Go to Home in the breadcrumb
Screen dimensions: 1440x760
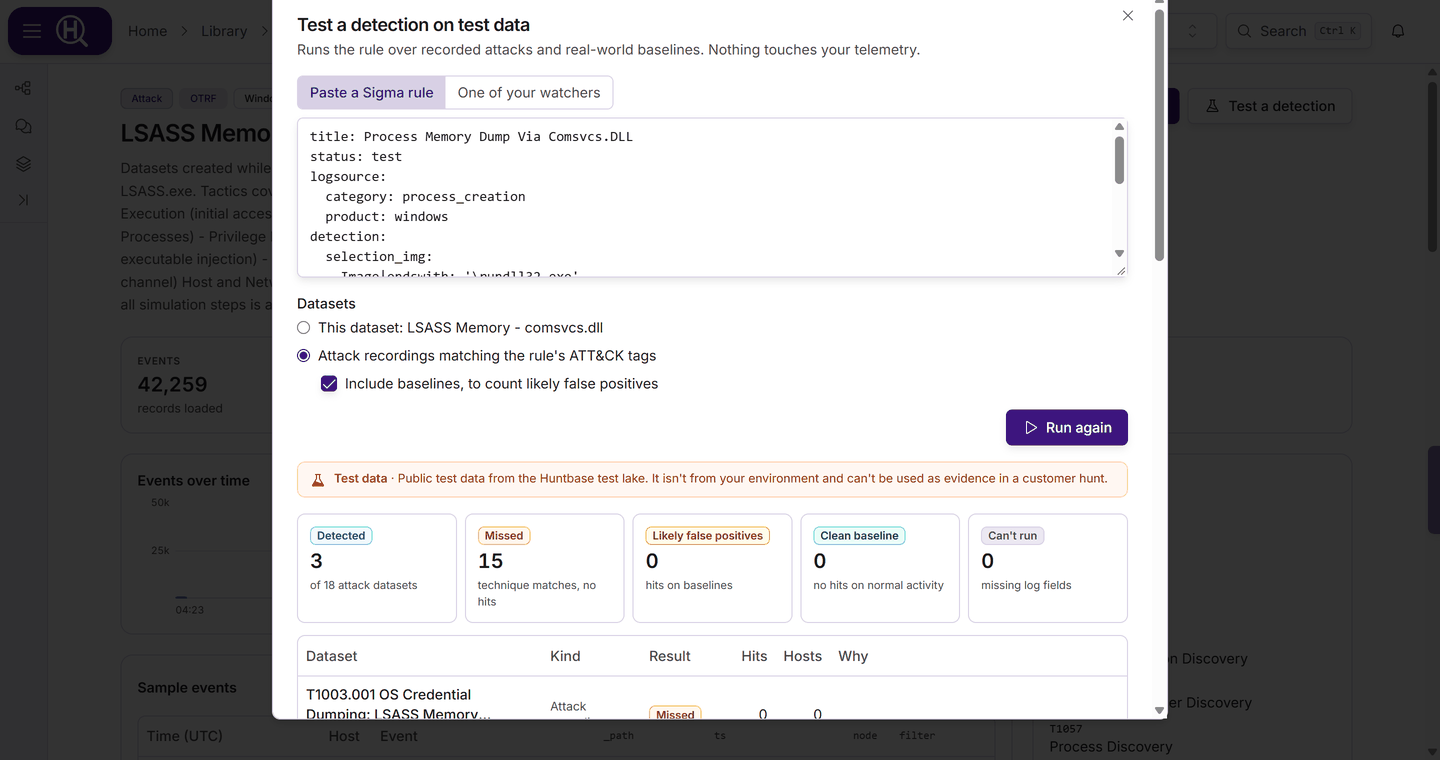(148, 31)
